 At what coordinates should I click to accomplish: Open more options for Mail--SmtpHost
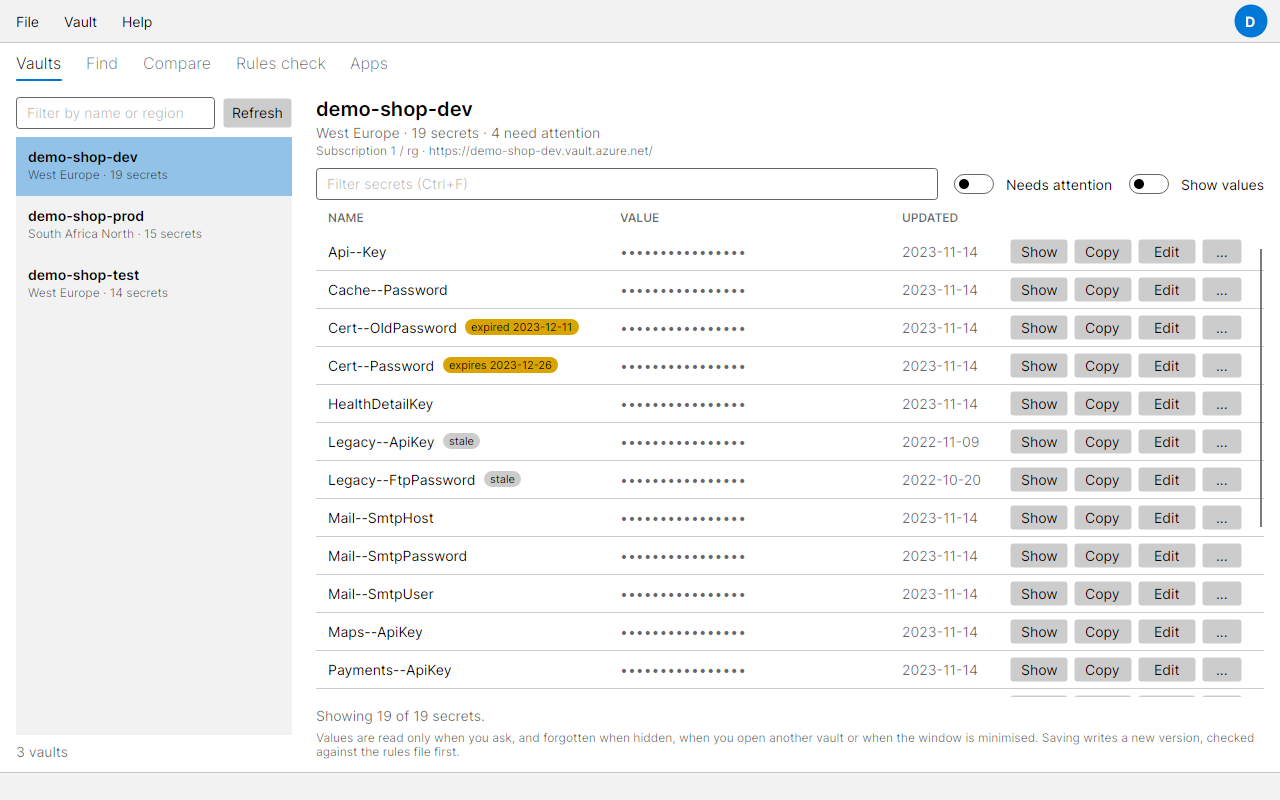tap(1221, 518)
